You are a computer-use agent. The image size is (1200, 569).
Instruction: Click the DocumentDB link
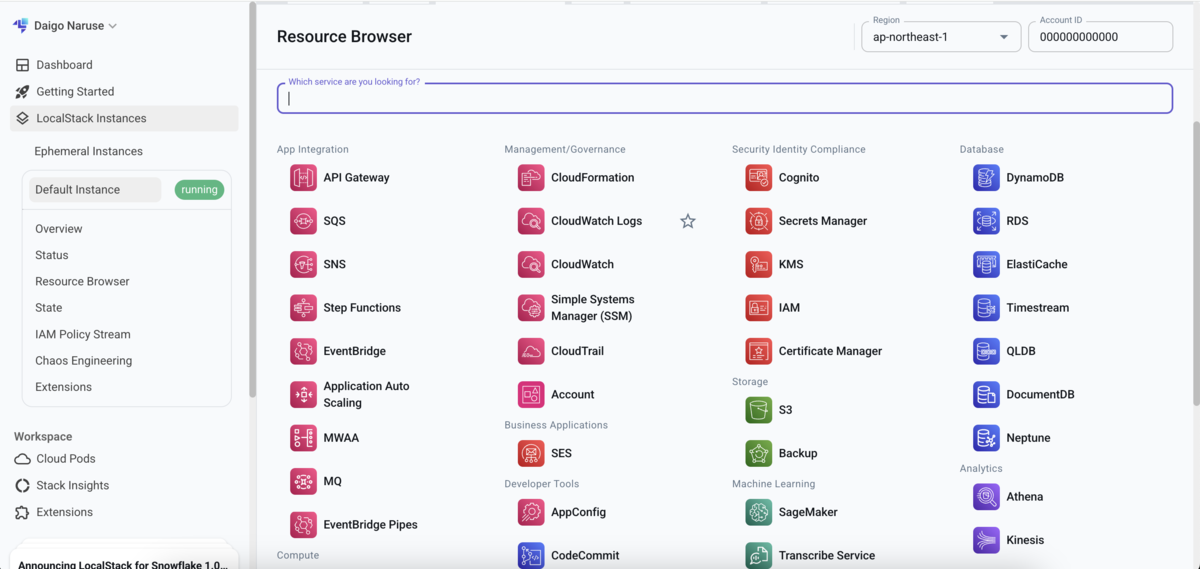pos(1040,395)
